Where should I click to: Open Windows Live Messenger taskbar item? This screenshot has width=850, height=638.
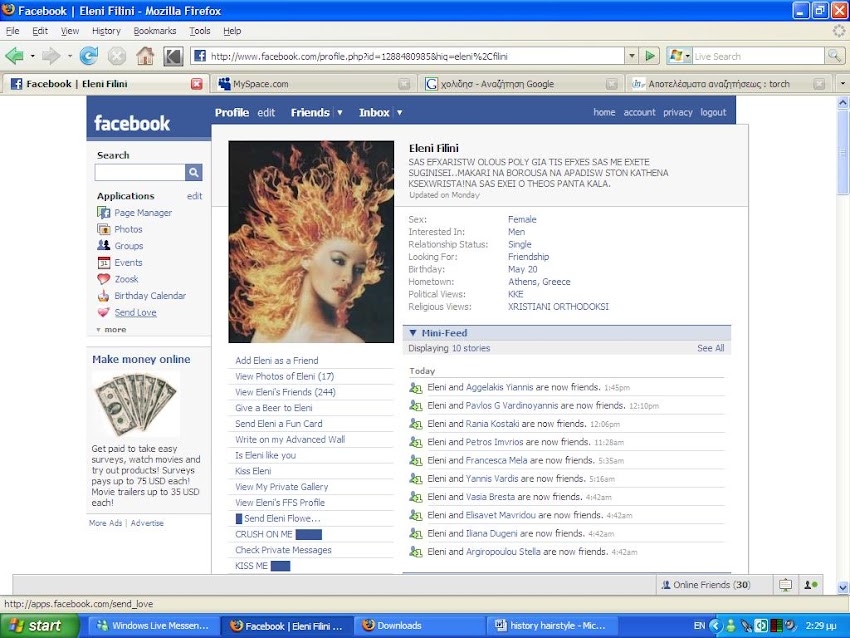[153, 626]
